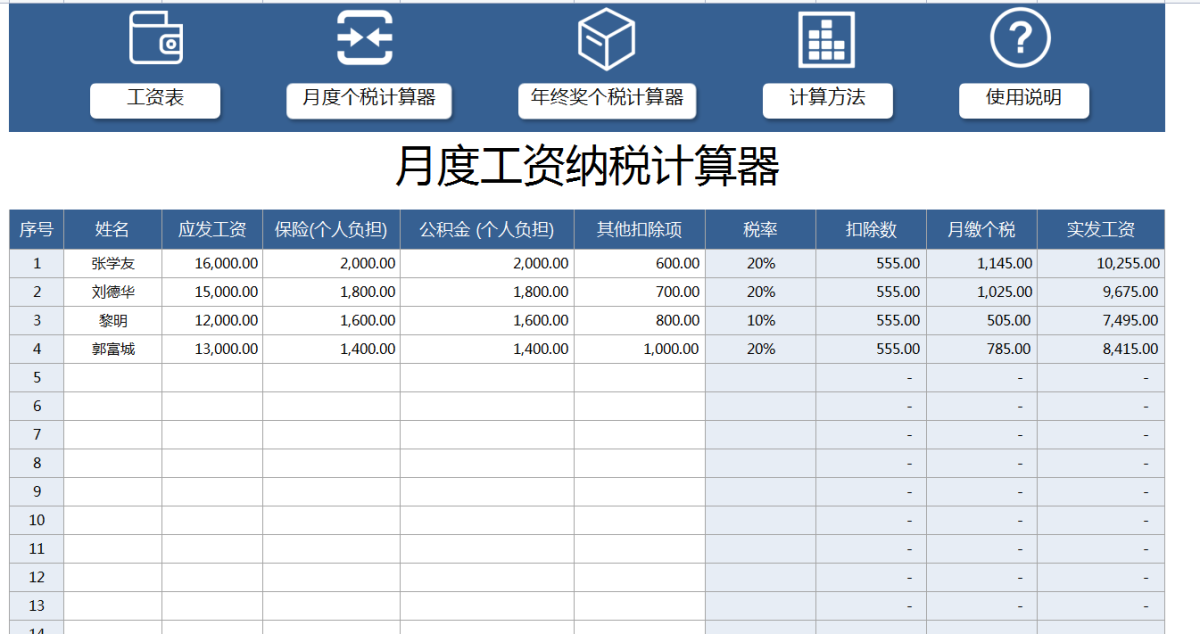Open the 月度个税计算器 button
Viewport: 1200px width, 634px height.
[x=369, y=99]
